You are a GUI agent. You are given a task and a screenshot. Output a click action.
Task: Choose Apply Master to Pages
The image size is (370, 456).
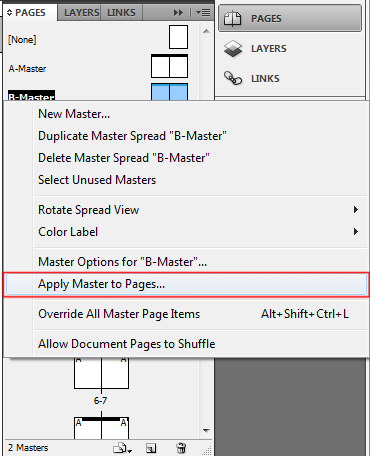tap(186, 284)
